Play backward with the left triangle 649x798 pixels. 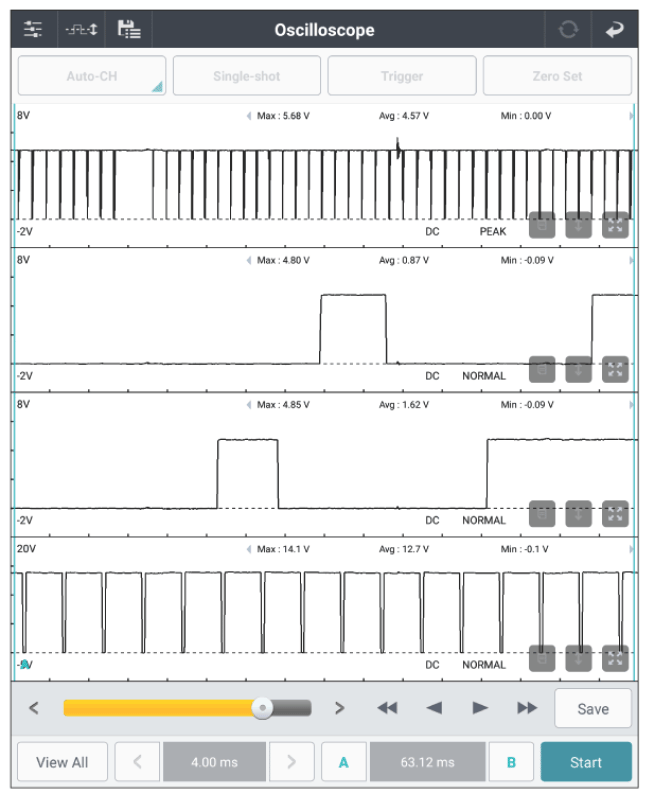coord(434,708)
